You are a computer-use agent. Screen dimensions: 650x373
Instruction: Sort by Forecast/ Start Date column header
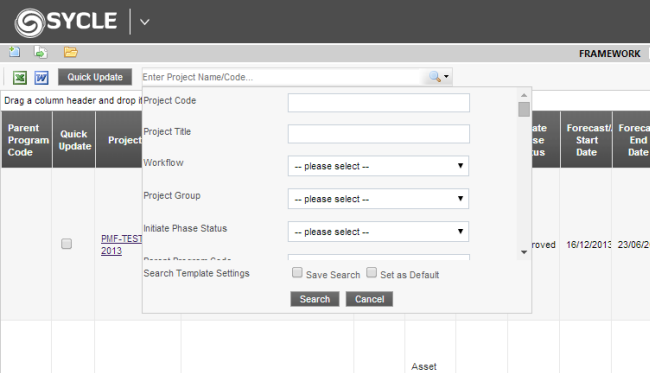[x=586, y=140]
